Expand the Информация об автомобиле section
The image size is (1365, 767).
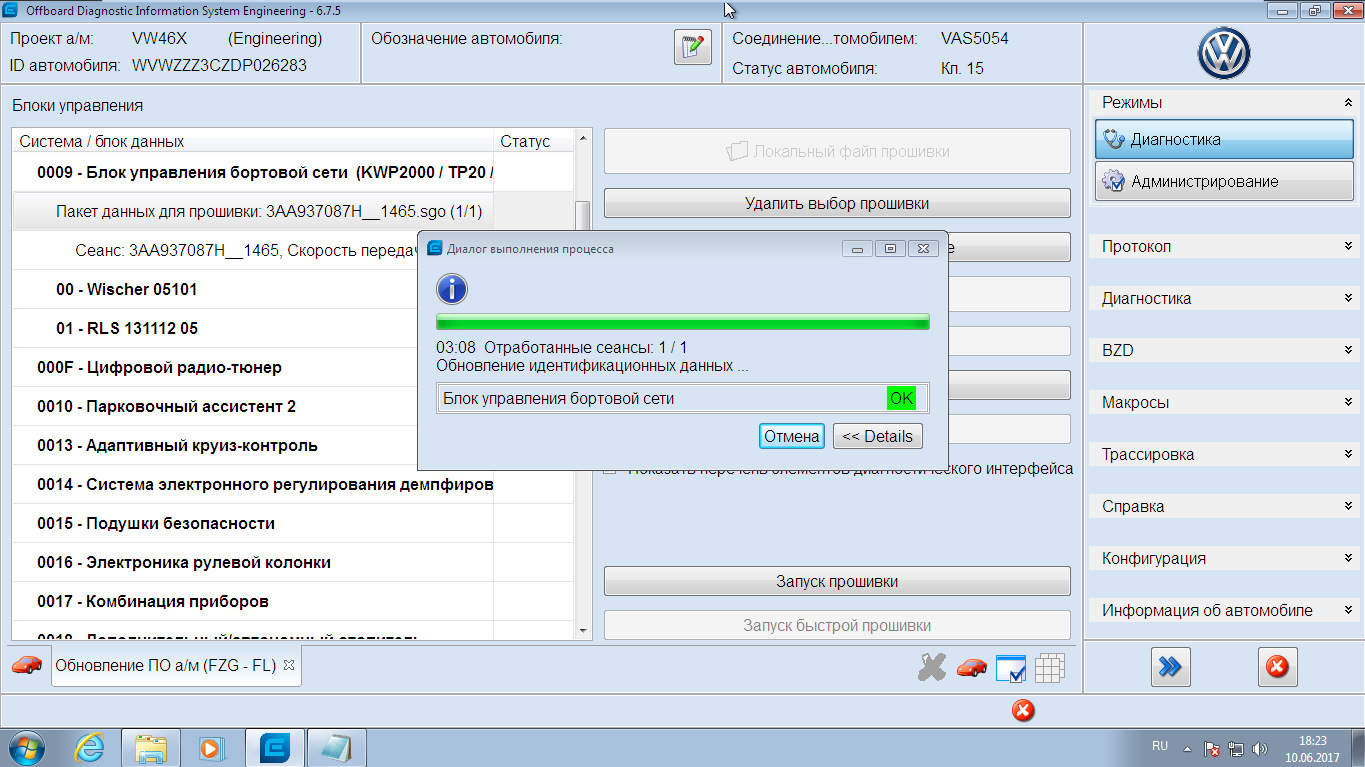coord(1348,610)
